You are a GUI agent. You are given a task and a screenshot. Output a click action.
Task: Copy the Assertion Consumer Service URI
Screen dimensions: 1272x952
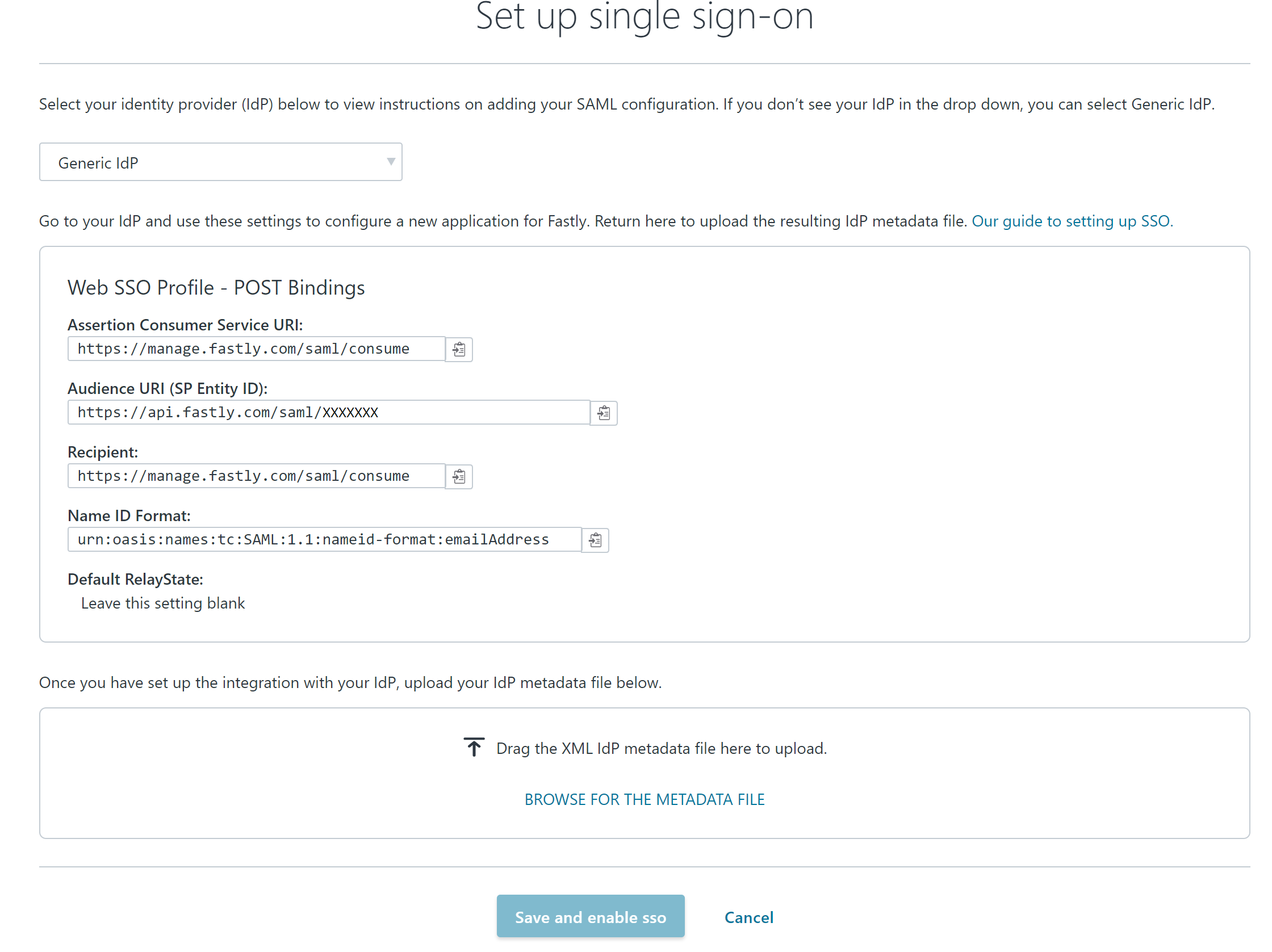coord(459,349)
